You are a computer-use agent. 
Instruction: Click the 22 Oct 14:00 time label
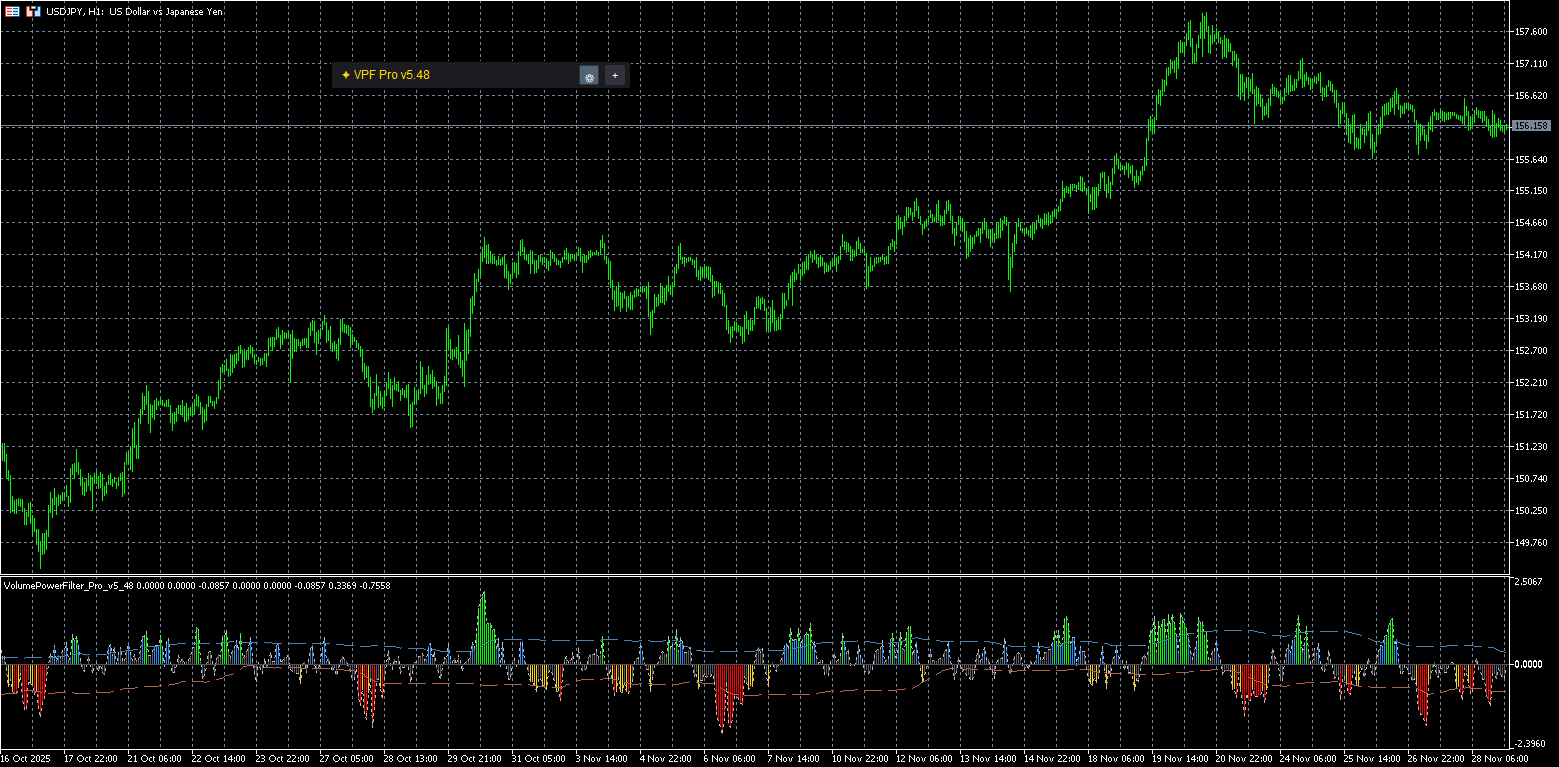pyautogui.click(x=217, y=759)
